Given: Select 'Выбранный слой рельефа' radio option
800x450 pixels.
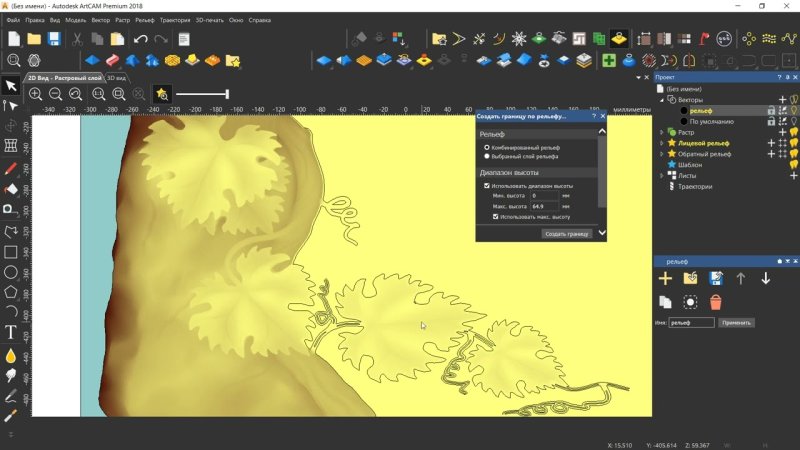Looking at the screenshot, I should [x=487, y=157].
